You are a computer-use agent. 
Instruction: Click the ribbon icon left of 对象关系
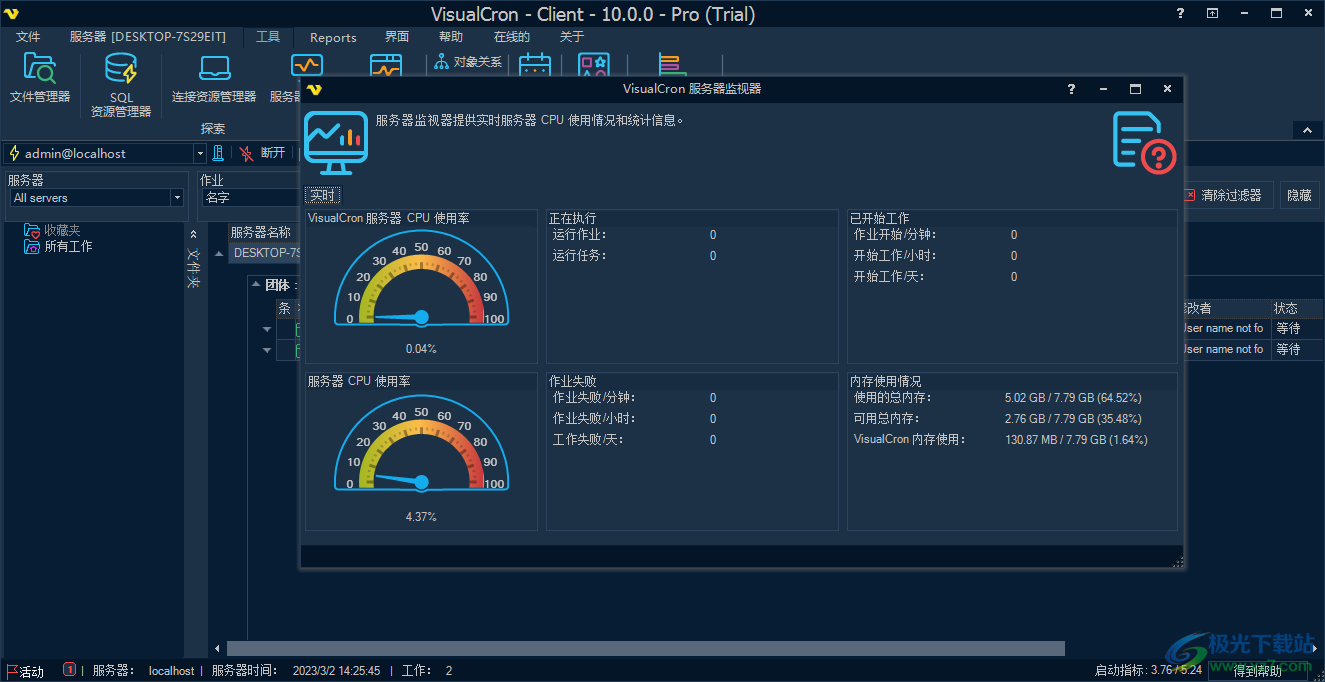385,64
